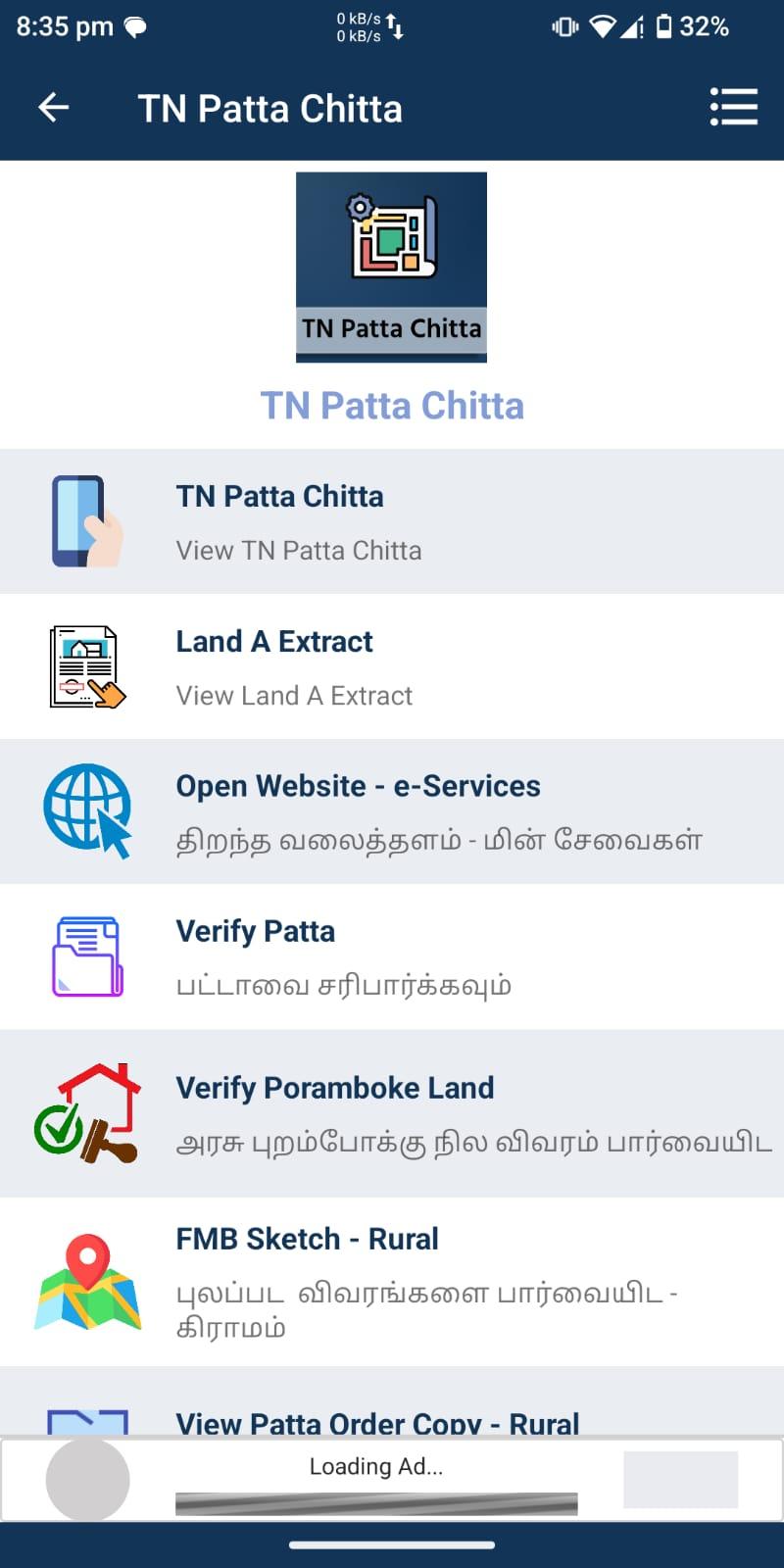The height and width of the screenshot is (1568, 784).
Task: Tap View TN Patta Chitta subtitle text
Action: pyautogui.click(x=299, y=551)
